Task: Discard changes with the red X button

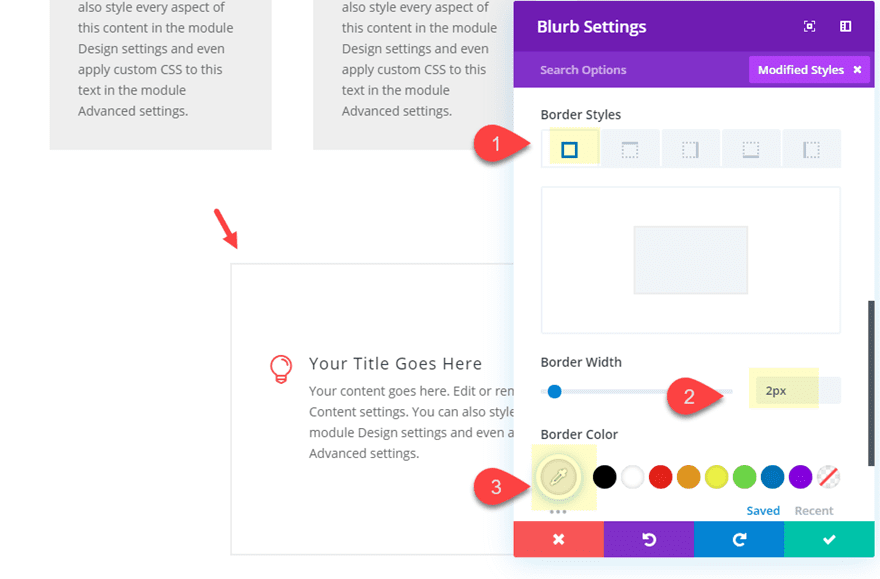Action: [x=558, y=539]
